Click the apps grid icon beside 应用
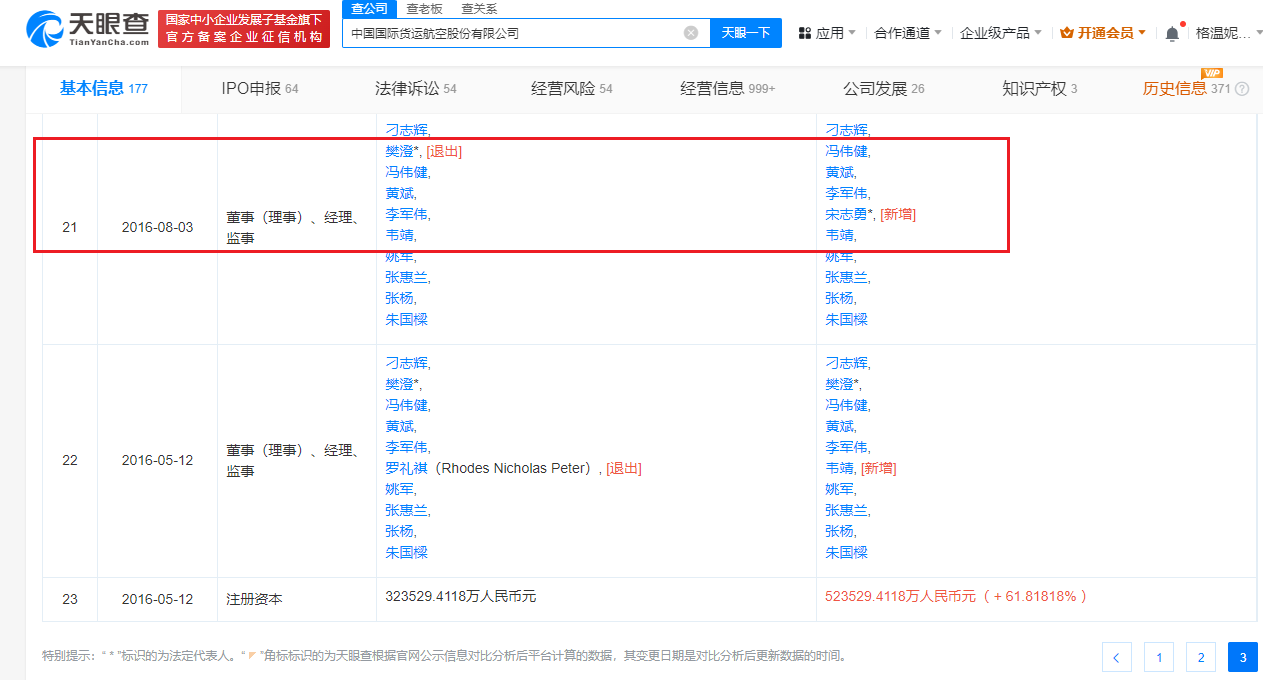 [x=804, y=33]
